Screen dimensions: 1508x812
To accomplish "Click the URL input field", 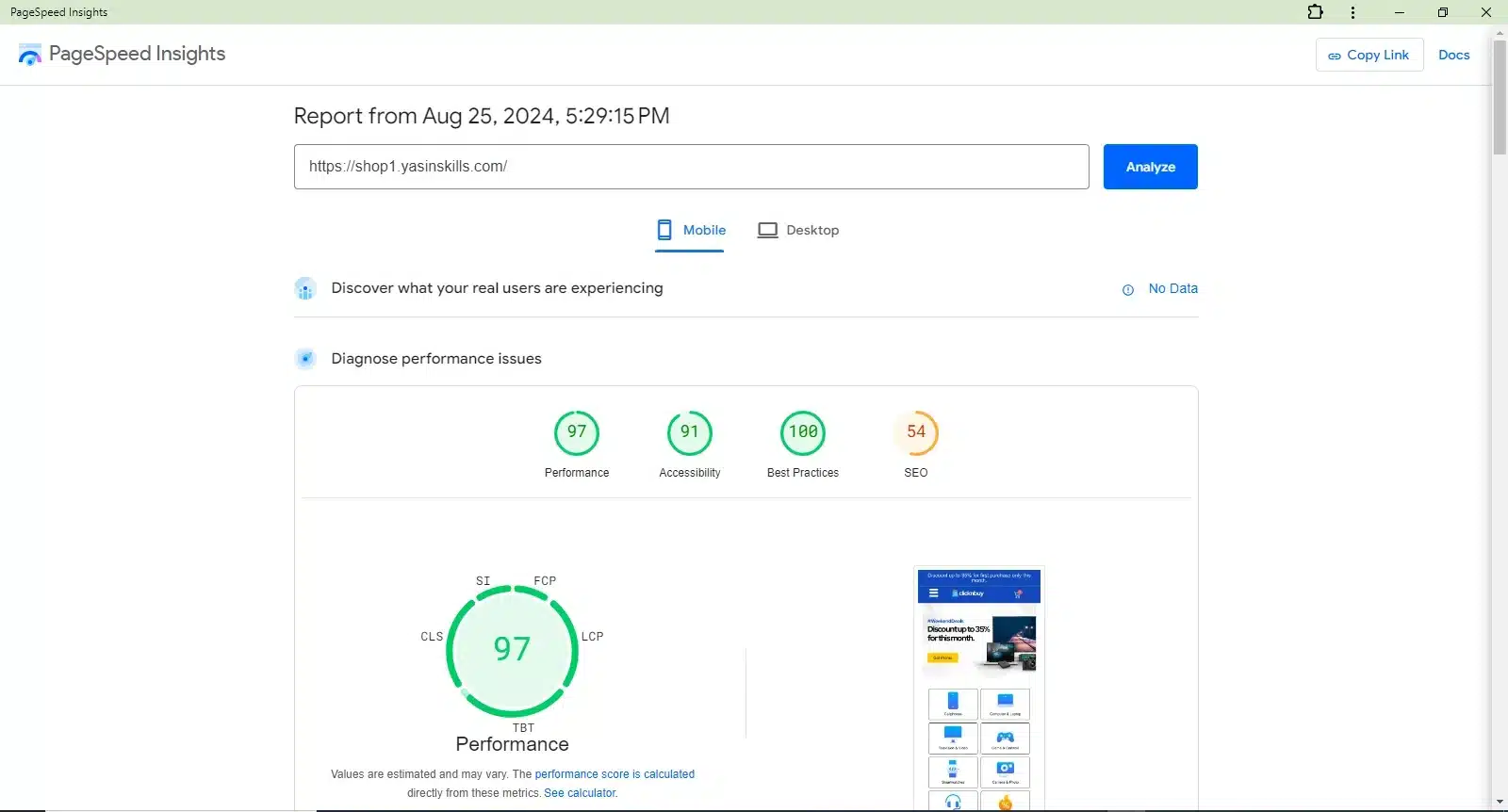I will (691, 167).
